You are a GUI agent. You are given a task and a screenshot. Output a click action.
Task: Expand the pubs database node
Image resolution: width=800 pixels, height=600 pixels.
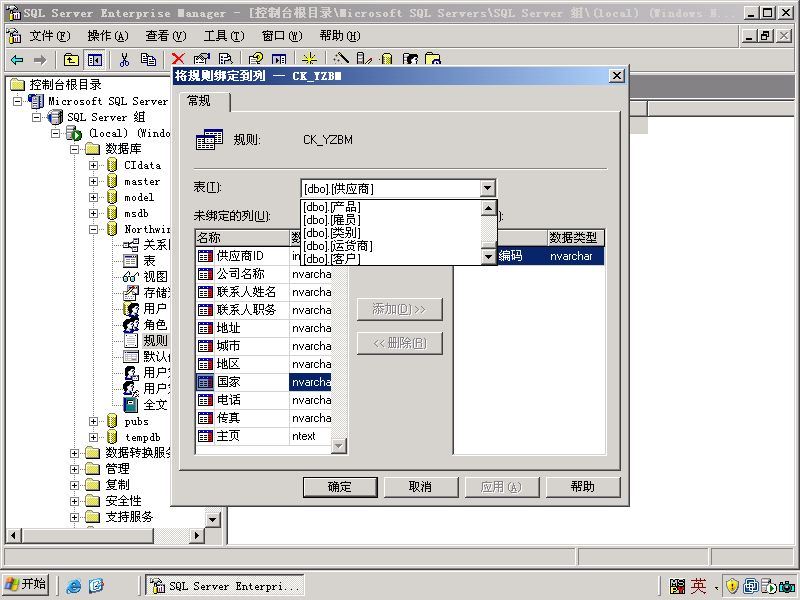point(93,421)
